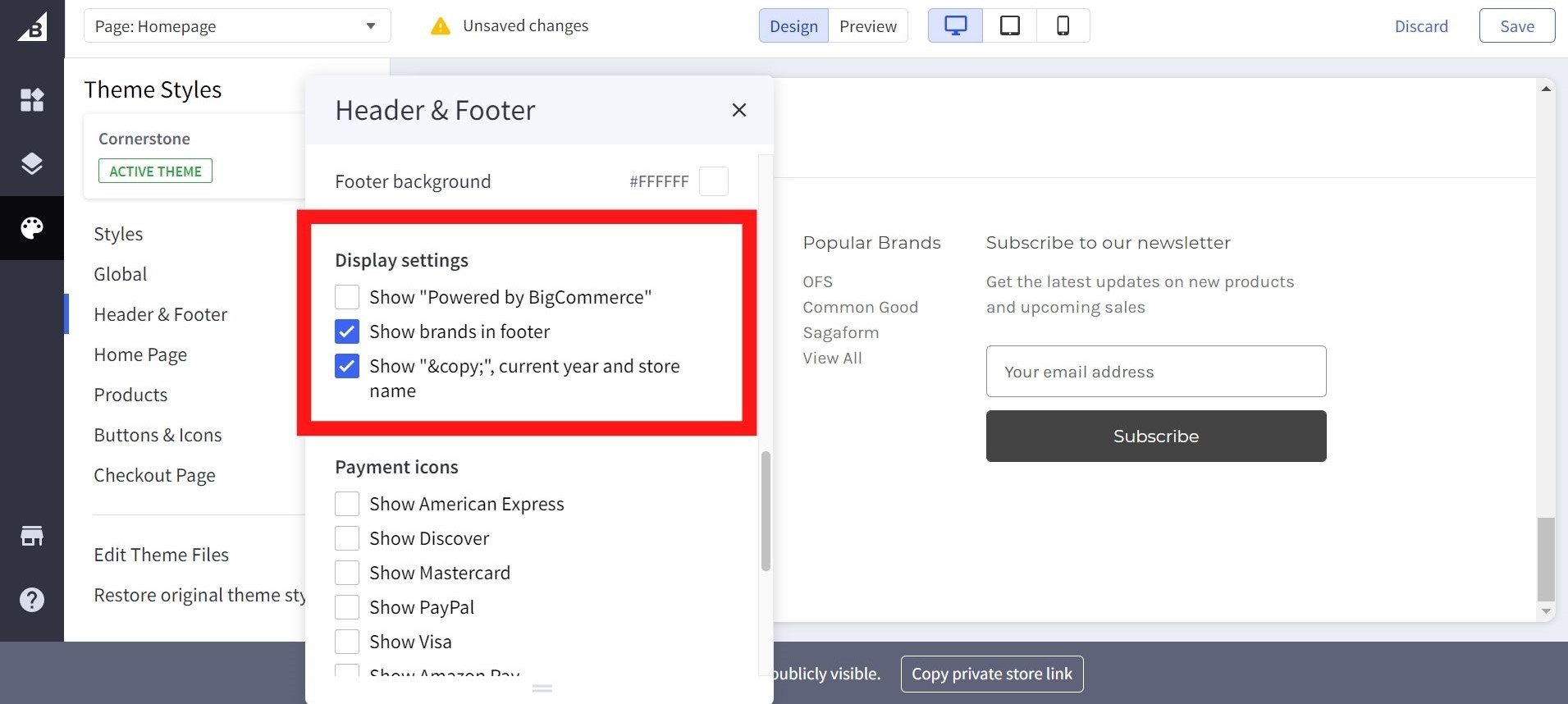Click the Your email address field

pyautogui.click(x=1155, y=372)
